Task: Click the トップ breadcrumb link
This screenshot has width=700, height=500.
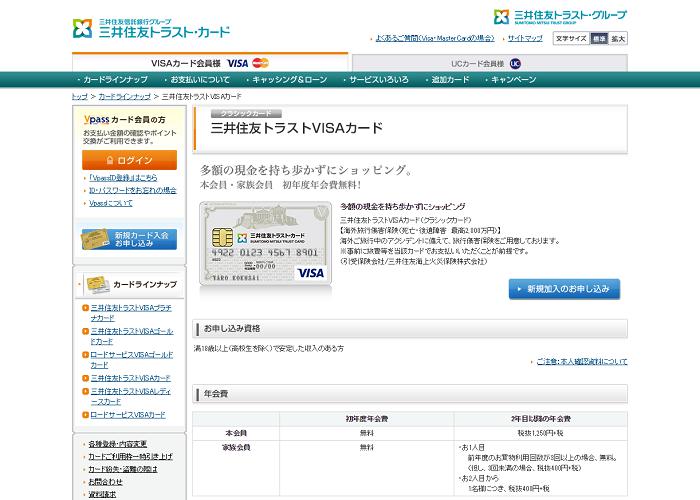Action: tap(79, 96)
